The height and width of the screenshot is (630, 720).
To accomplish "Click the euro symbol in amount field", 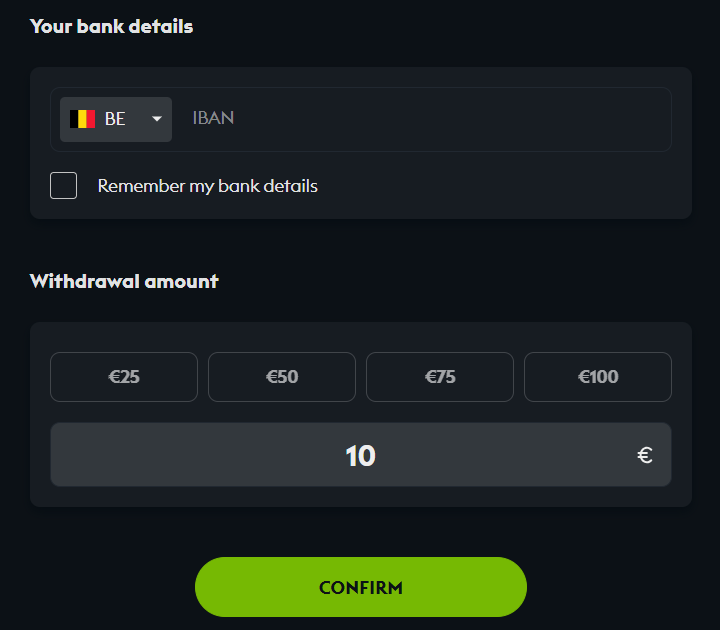I will pos(645,456).
